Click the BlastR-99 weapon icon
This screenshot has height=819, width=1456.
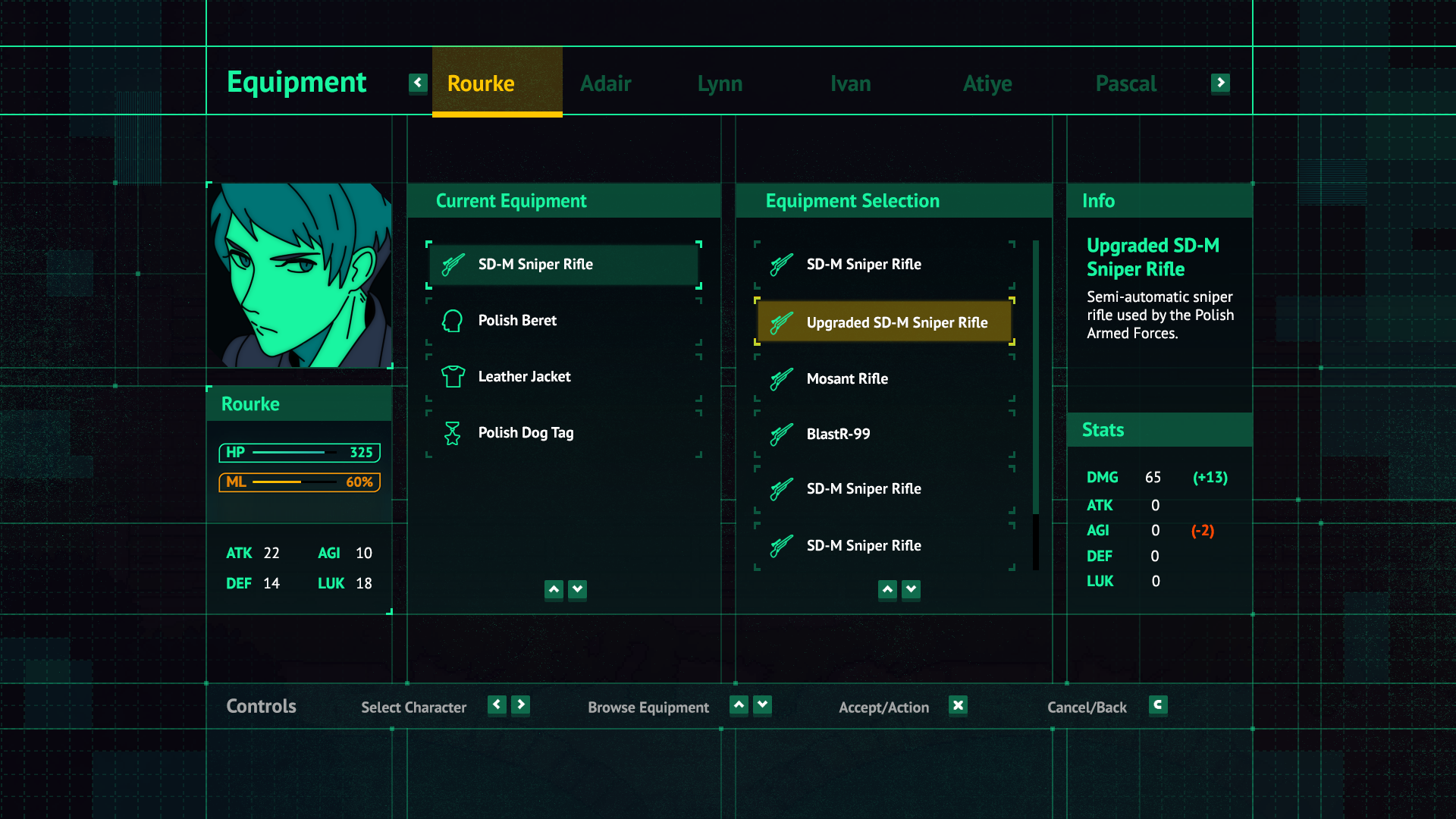[781, 435]
